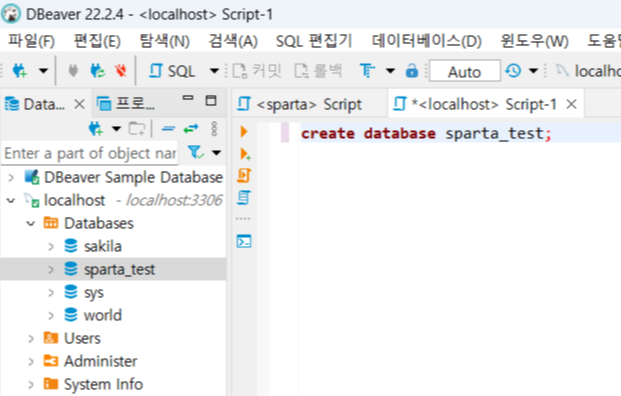The width and height of the screenshot is (621, 396).
Task: Close the Database Navigator tab
Action: point(80,104)
